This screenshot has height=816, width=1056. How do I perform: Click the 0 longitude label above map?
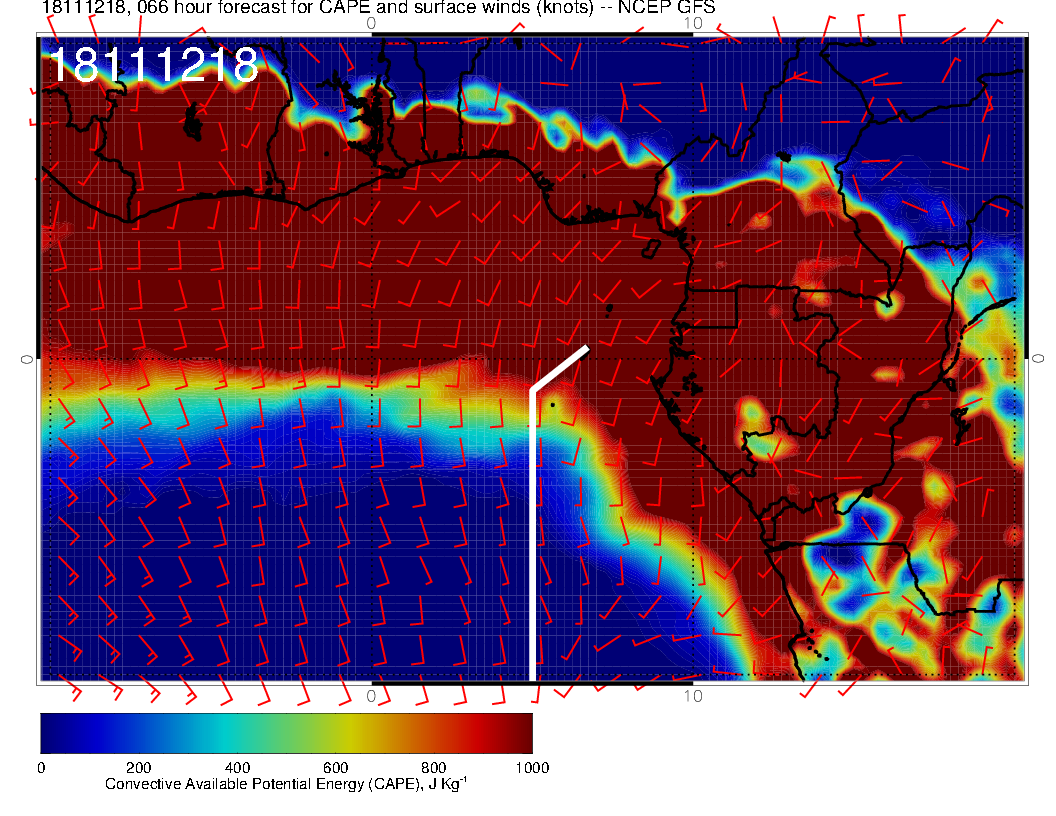click(372, 22)
